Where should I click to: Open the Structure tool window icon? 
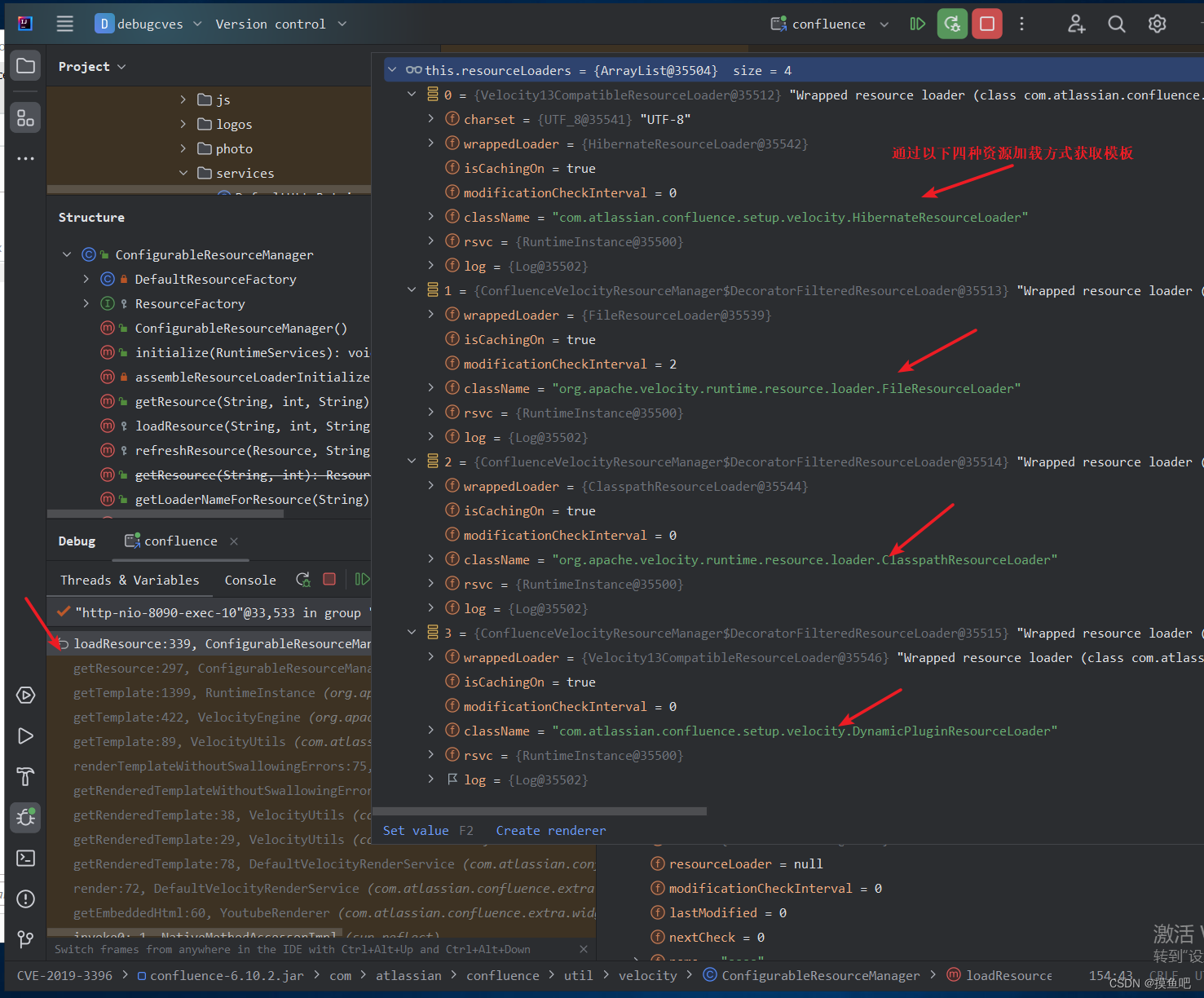[x=24, y=117]
